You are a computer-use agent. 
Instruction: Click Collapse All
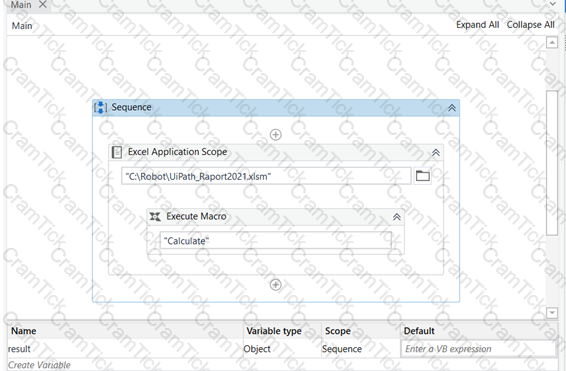pos(530,25)
